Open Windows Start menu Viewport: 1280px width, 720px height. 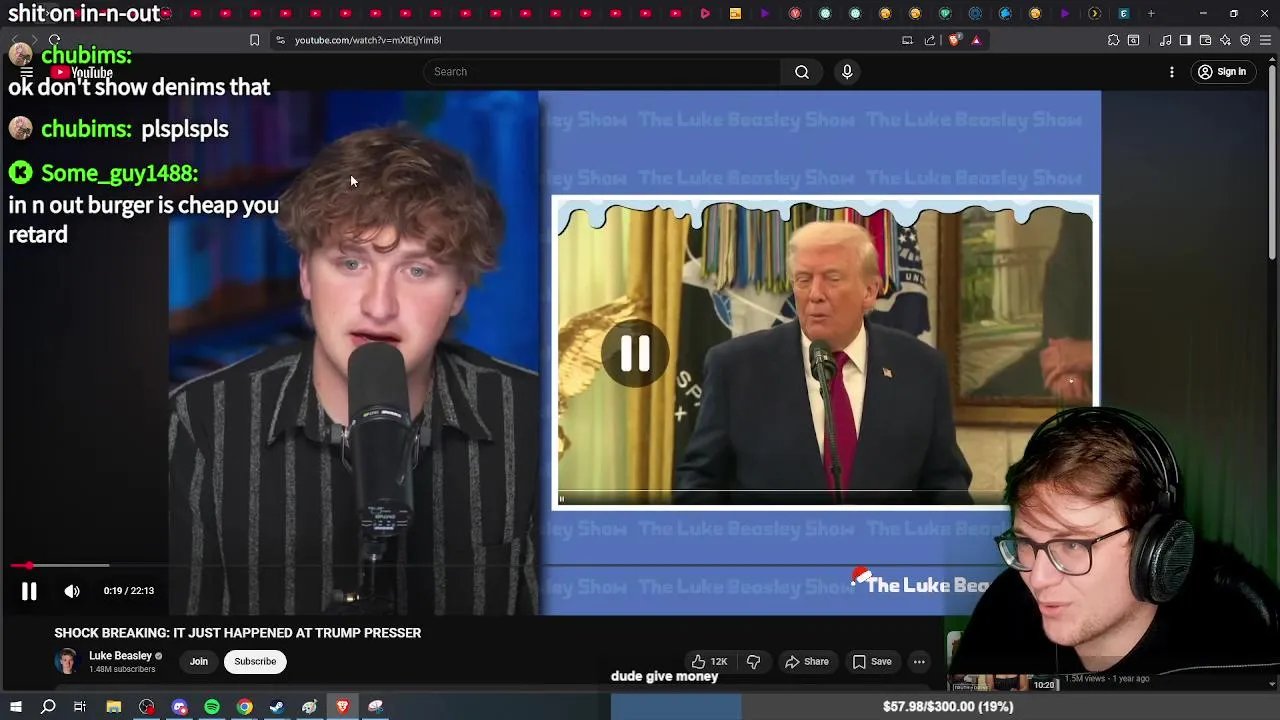click(15, 707)
